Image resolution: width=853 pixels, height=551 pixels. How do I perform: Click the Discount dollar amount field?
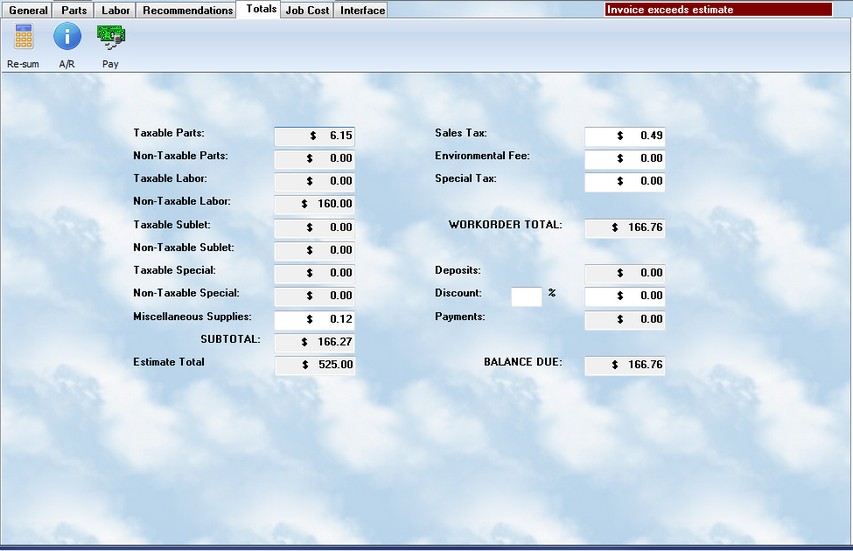624,296
